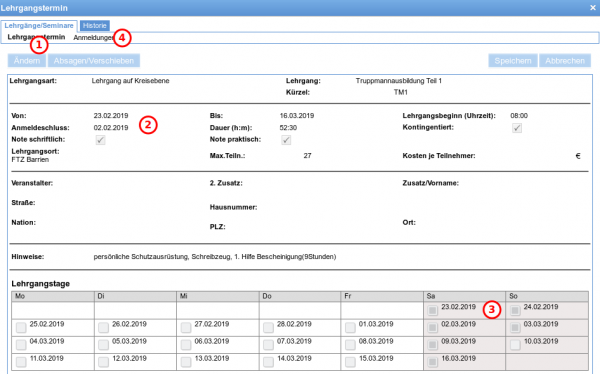
Task: Click the Do column header
Action: point(300,296)
